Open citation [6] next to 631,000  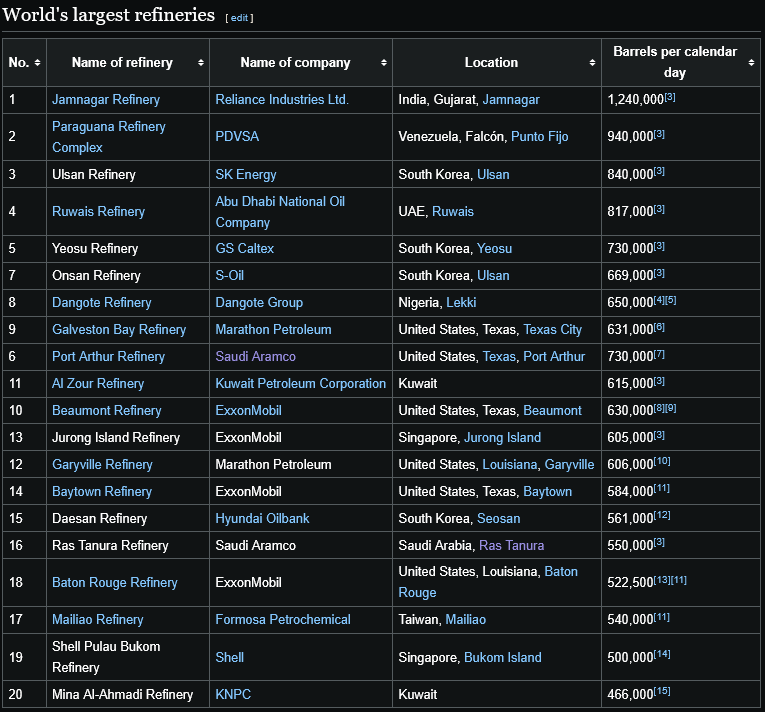pyautogui.click(x=659, y=327)
